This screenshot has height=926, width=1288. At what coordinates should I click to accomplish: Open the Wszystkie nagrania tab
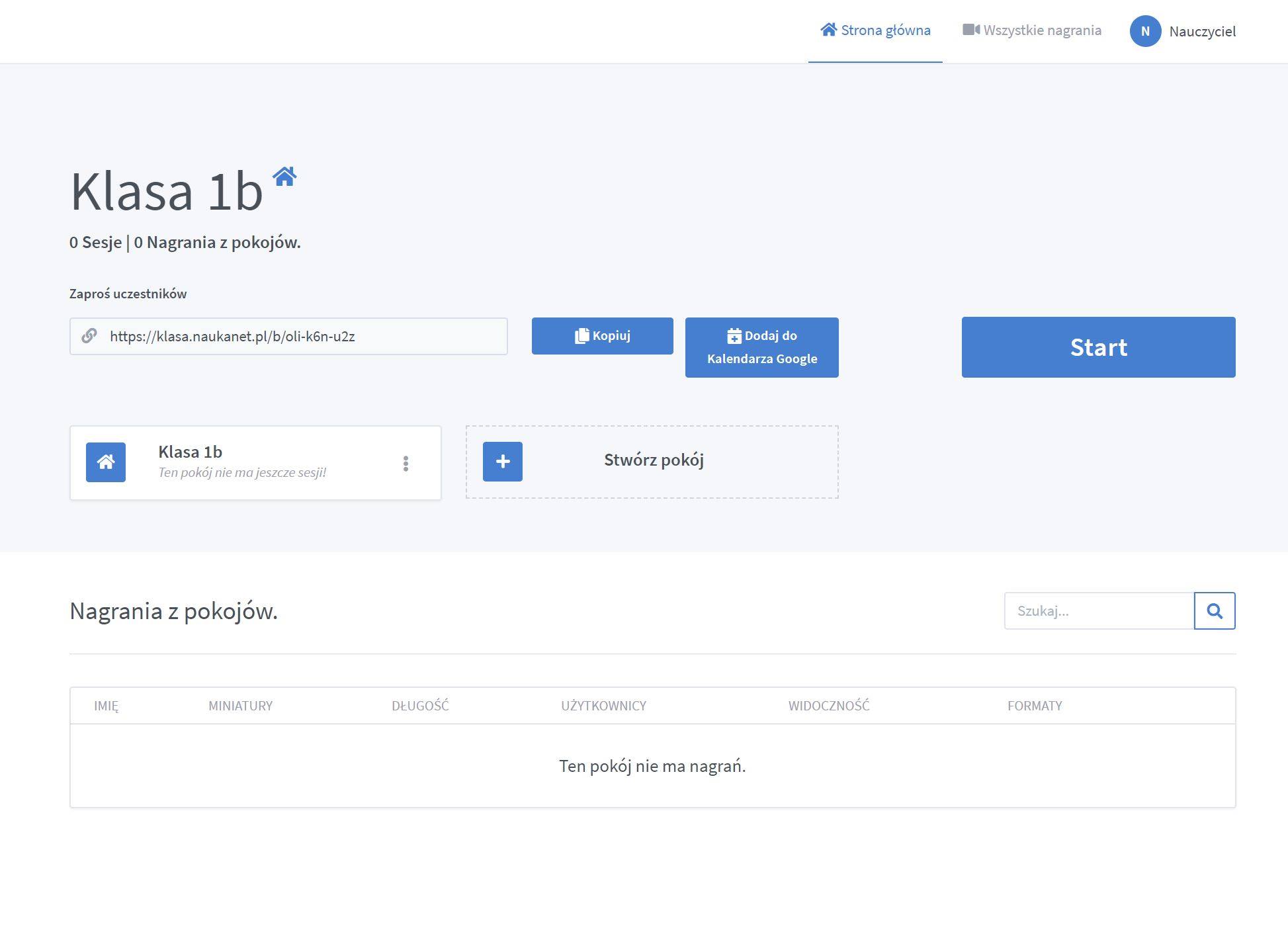1032,30
